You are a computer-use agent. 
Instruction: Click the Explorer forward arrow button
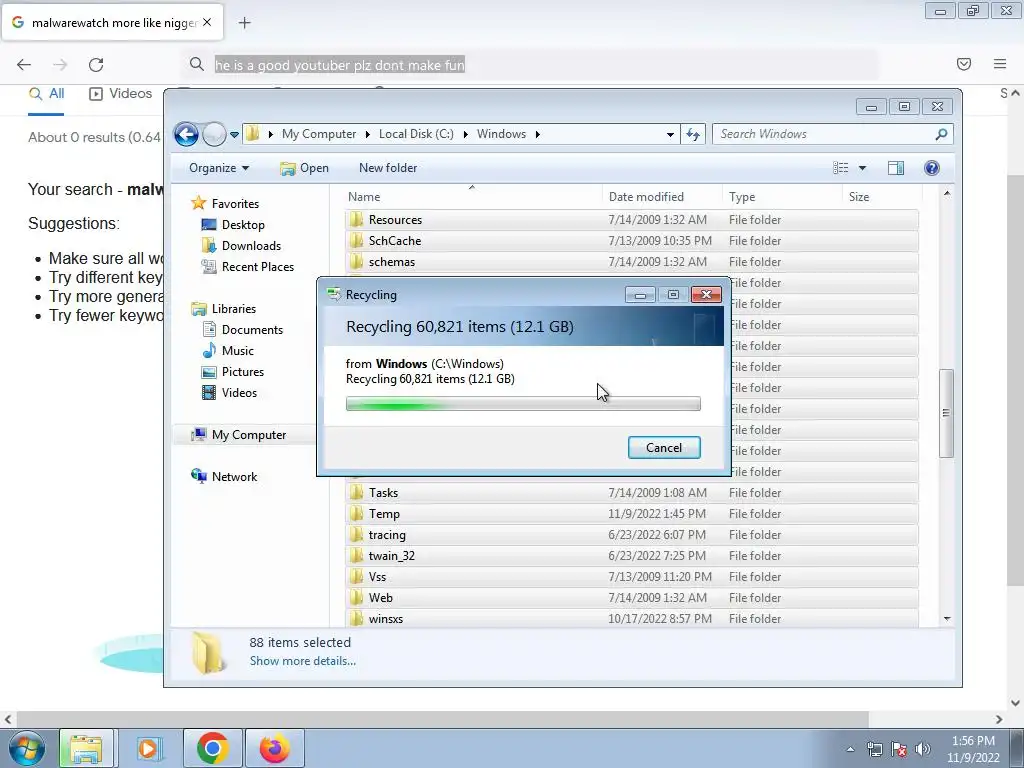[214, 135]
